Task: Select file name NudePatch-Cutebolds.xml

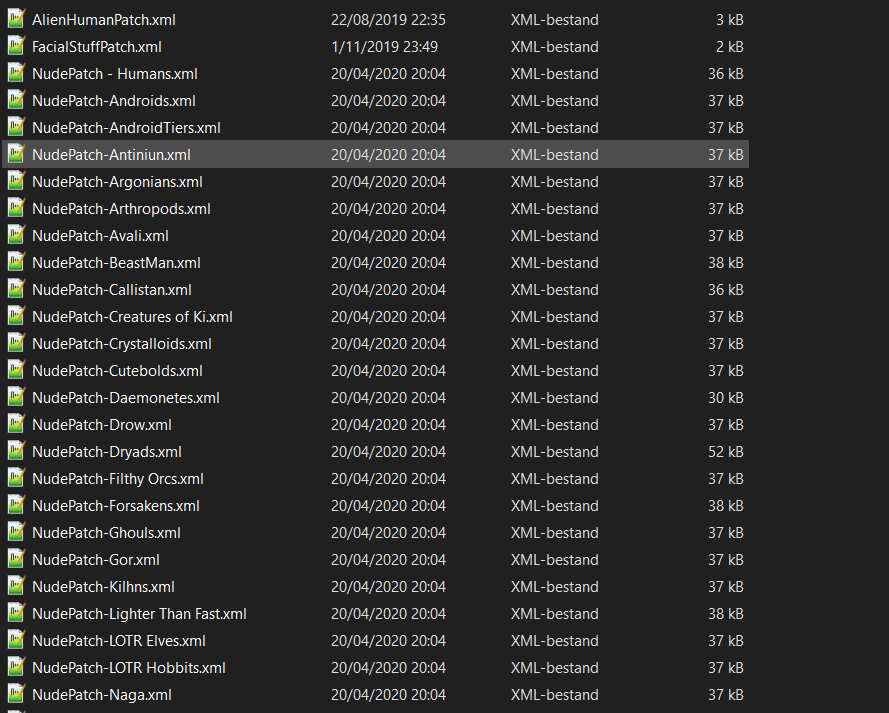Action: 117,371
